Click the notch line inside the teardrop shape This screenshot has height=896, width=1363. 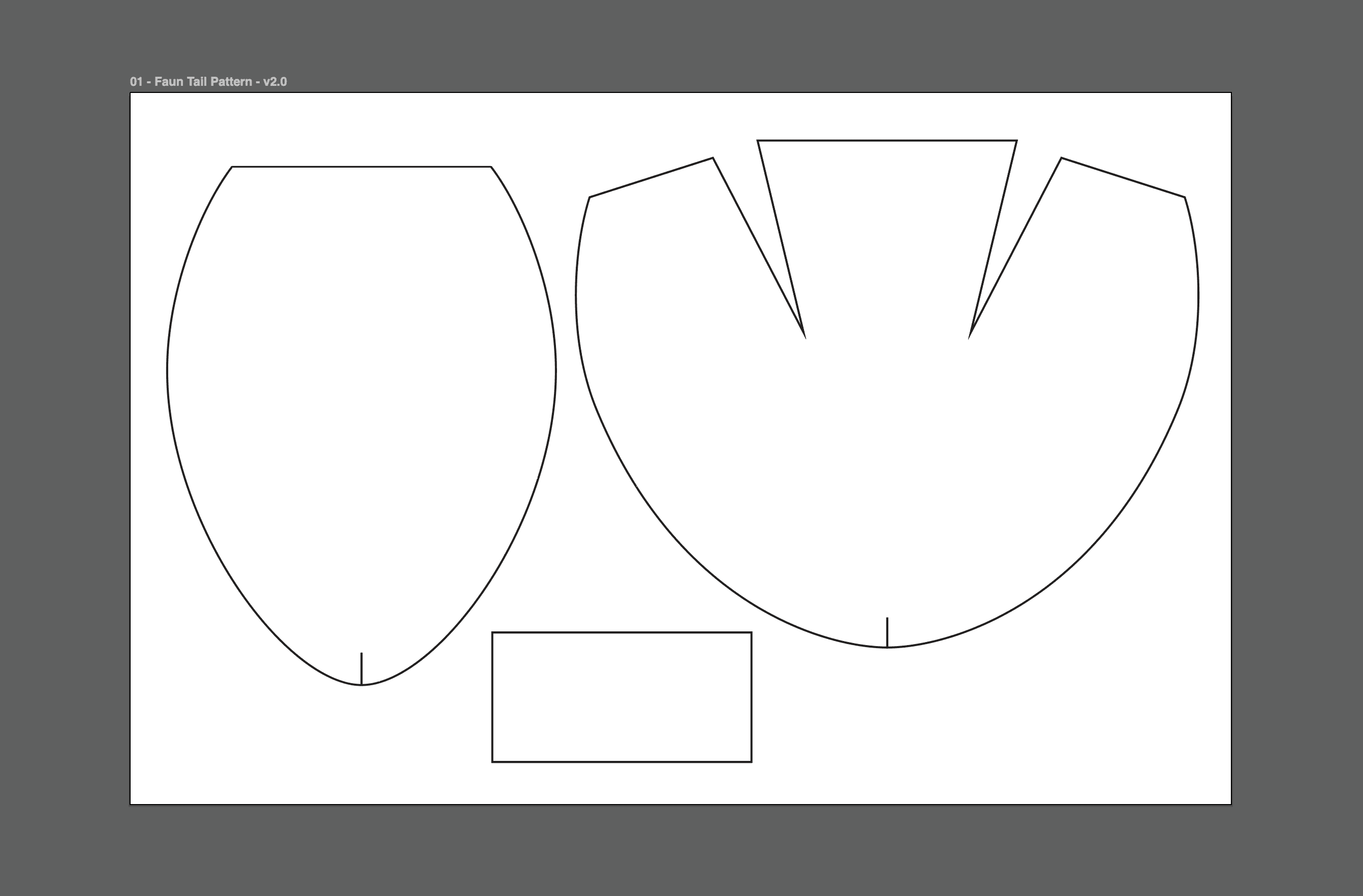coord(361,668)
